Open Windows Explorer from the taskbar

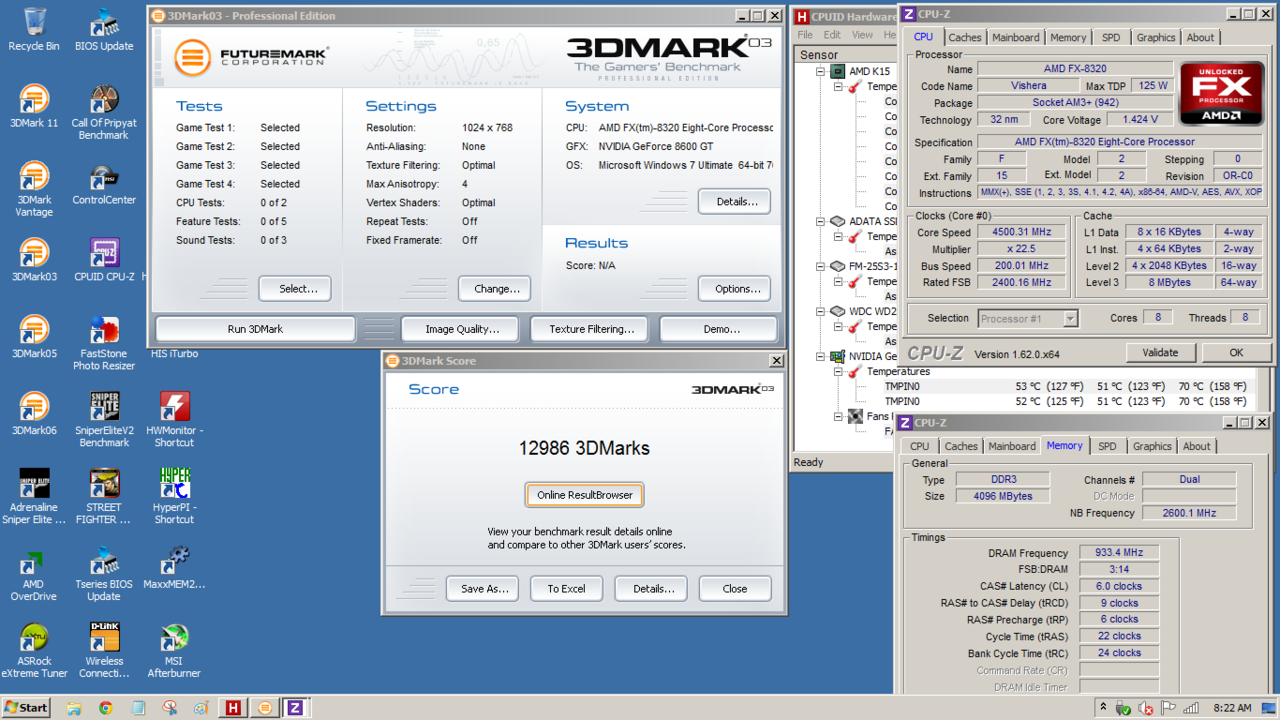(74, 708)
